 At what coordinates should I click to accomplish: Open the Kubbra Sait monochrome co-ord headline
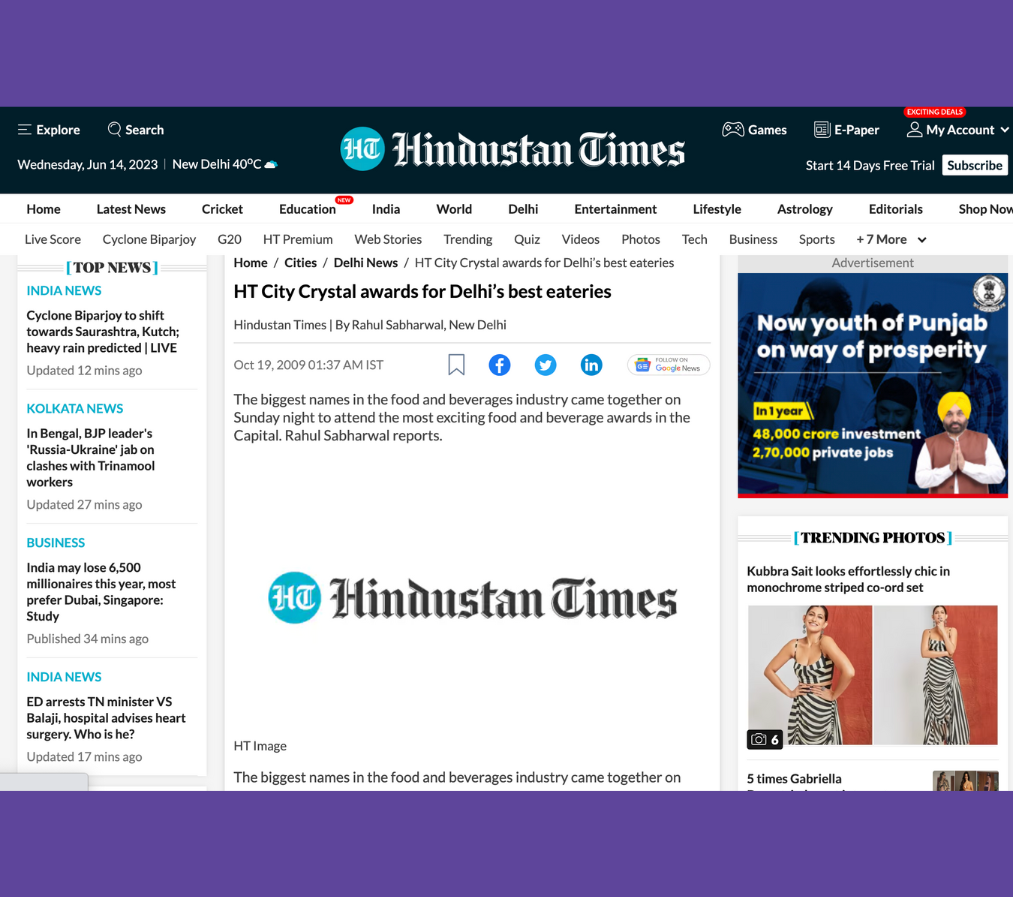pyautogui.click(x=848, y=579)
